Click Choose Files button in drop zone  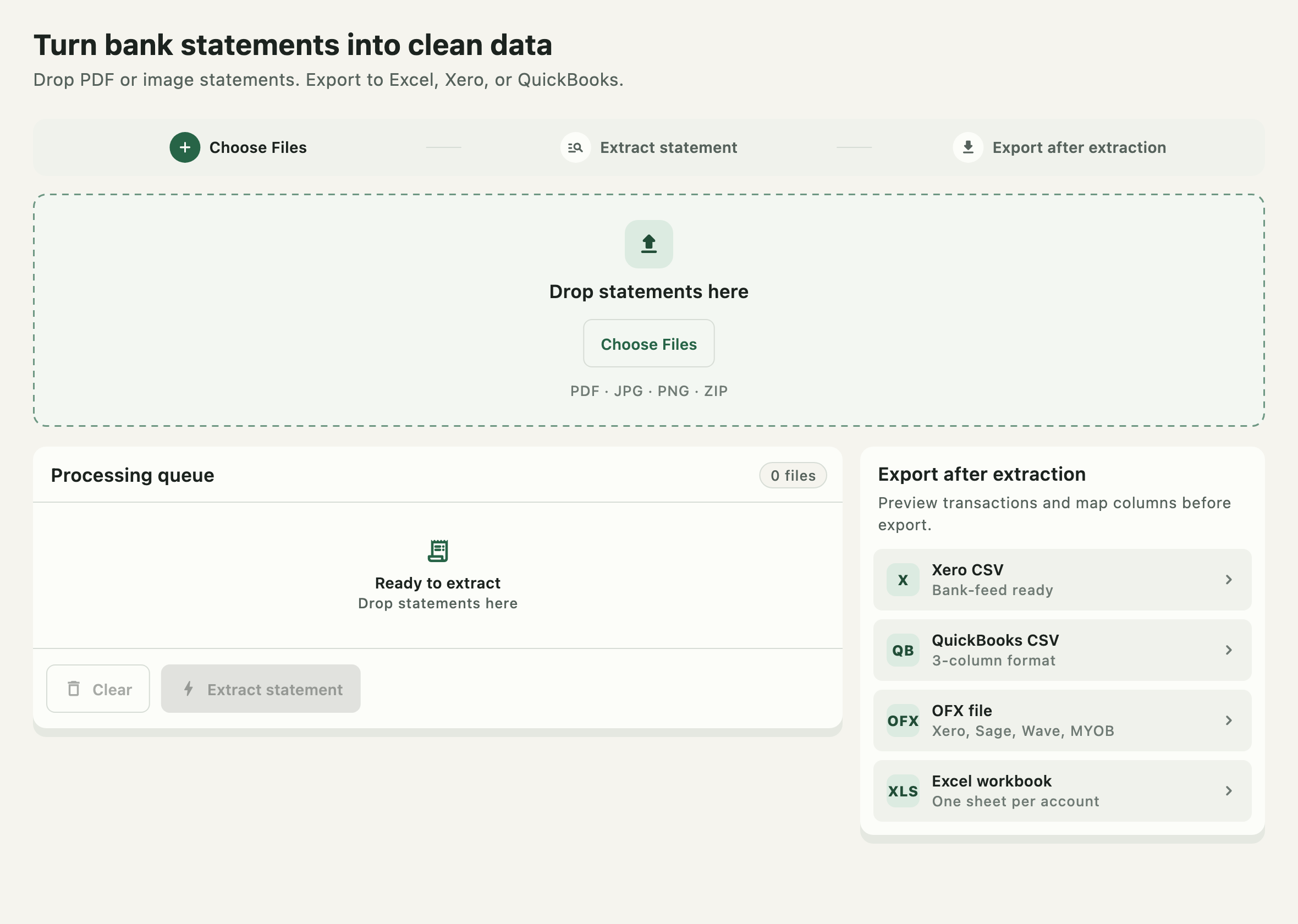click(x=648, y=344)
